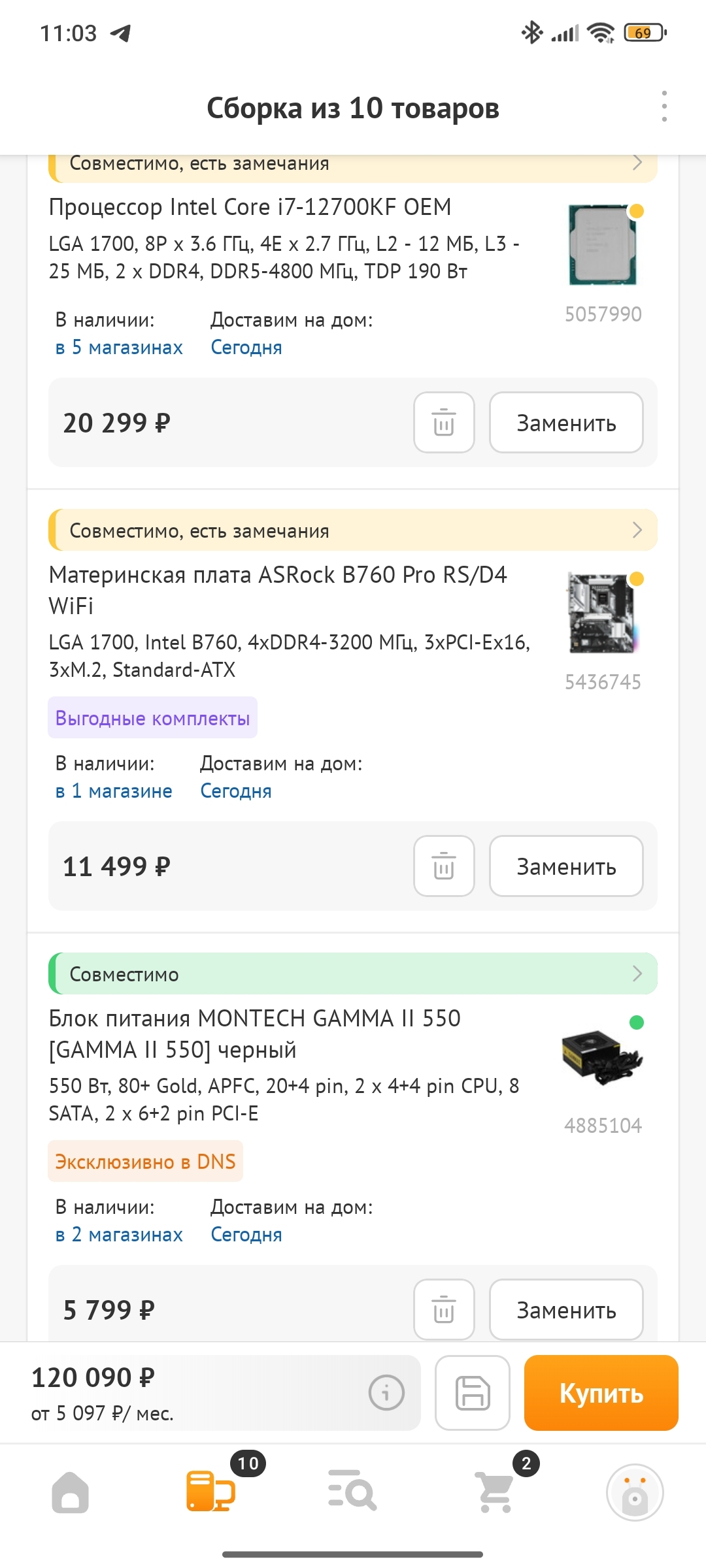Open the PC configurator tab
The width and height of the screenshot is (706, 1568).
[210, 1491]
